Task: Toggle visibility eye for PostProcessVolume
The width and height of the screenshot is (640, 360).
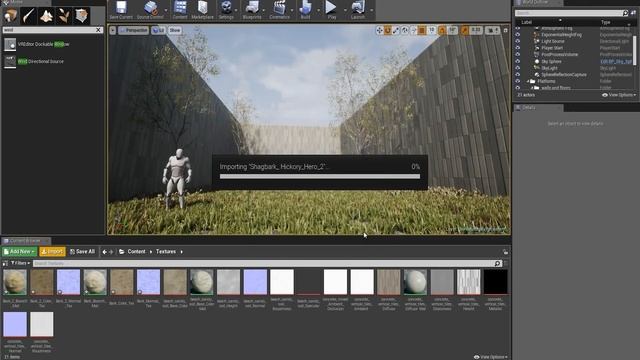Action: (518, 55)
